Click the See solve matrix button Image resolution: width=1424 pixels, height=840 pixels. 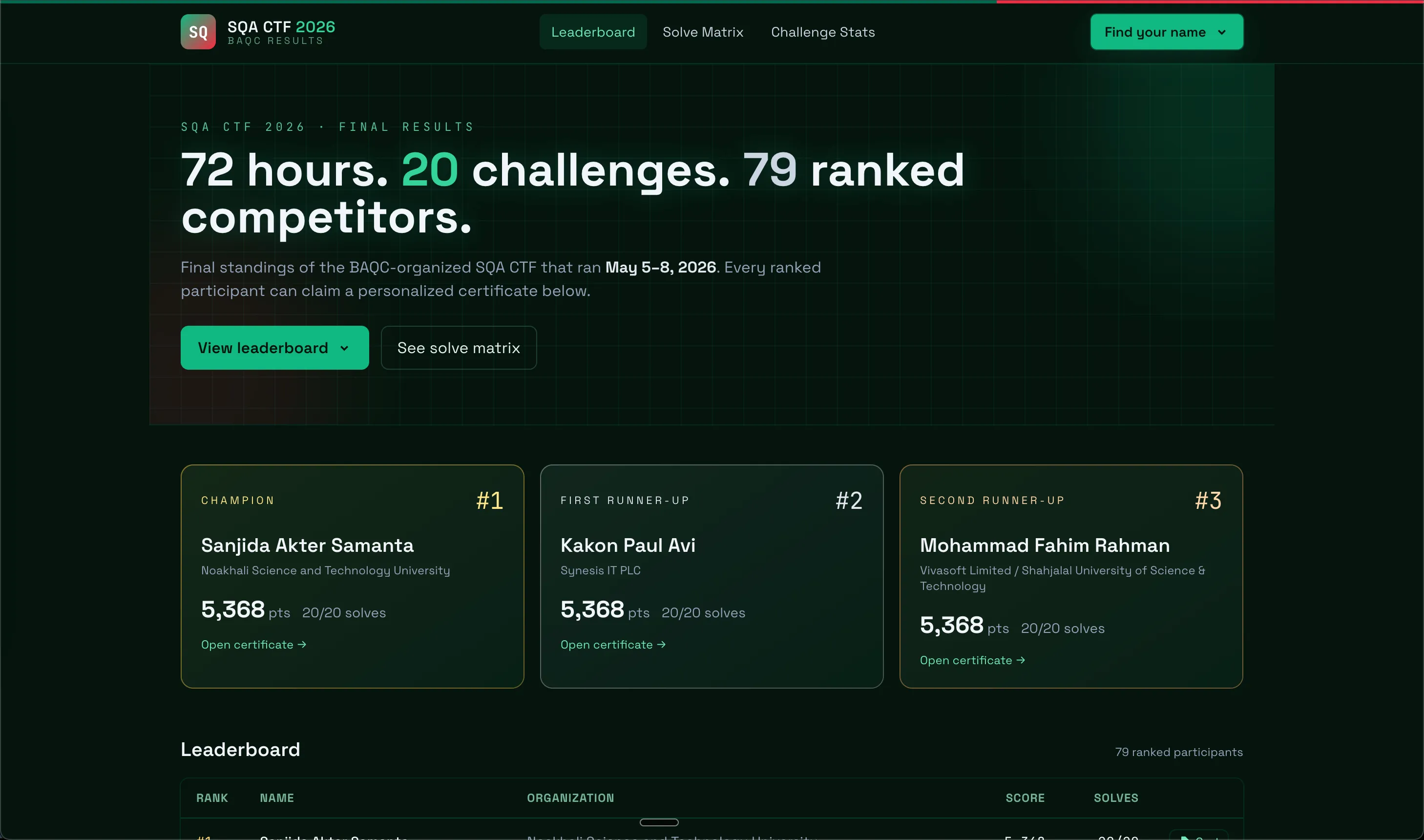(x=459, y=348)
